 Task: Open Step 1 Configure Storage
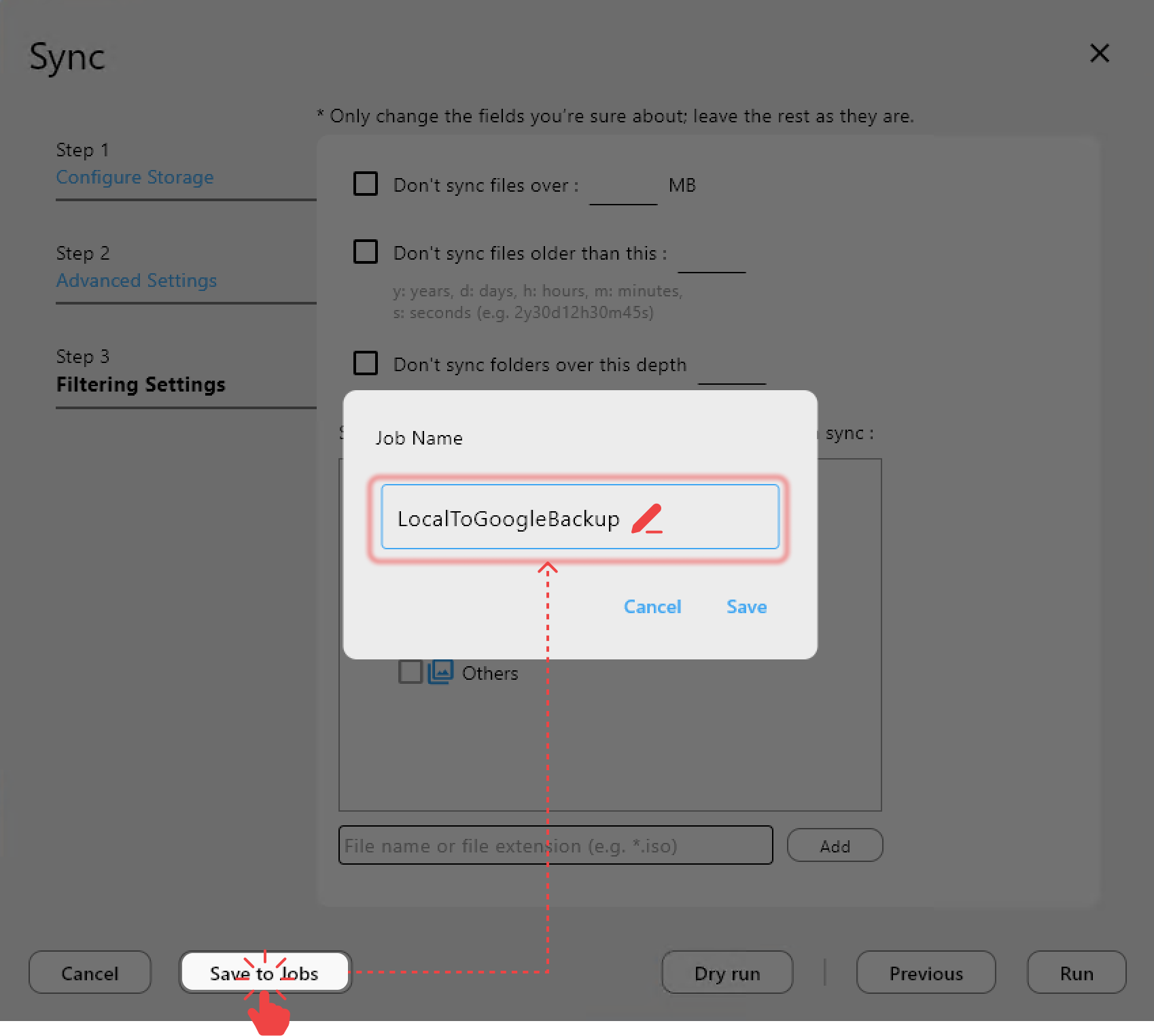[135, 177]
